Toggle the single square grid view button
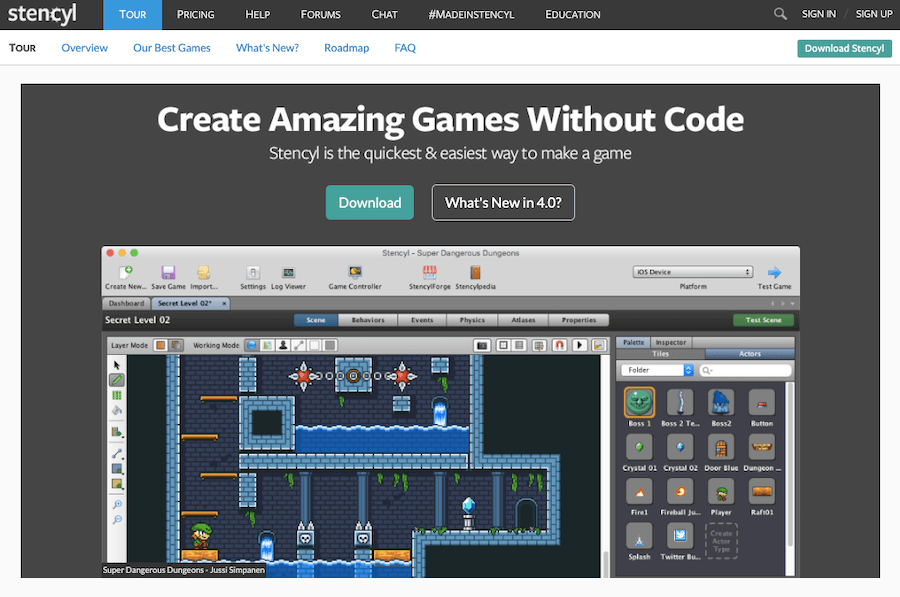The width and height of the screenshot is (900, 597). pos(503,345)
